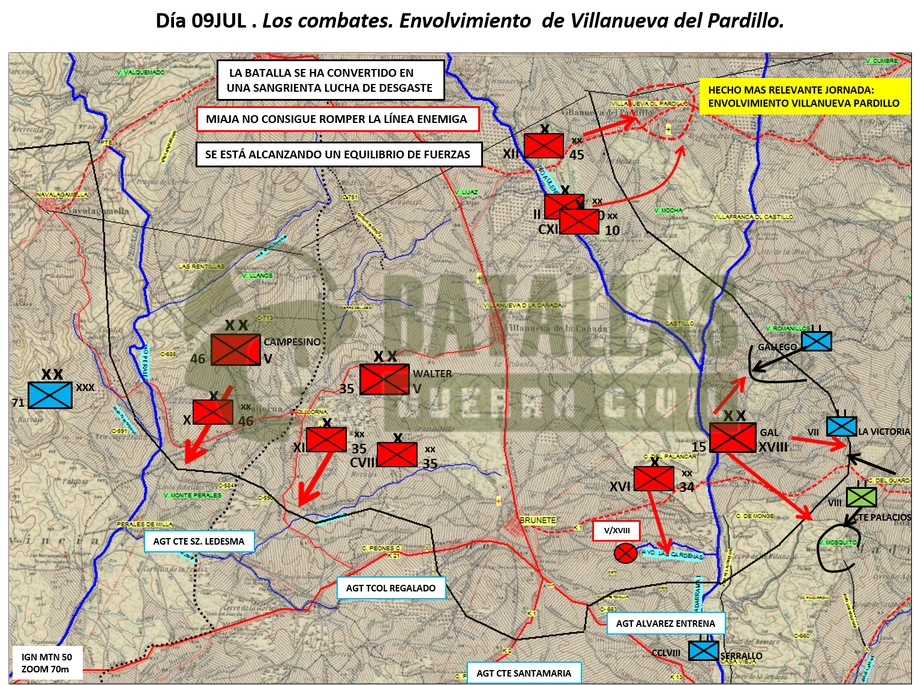Click the blue CCLVIII Serrallo unit symbol
Viewport: 921px width, 685px height.
tap(703, 650)
